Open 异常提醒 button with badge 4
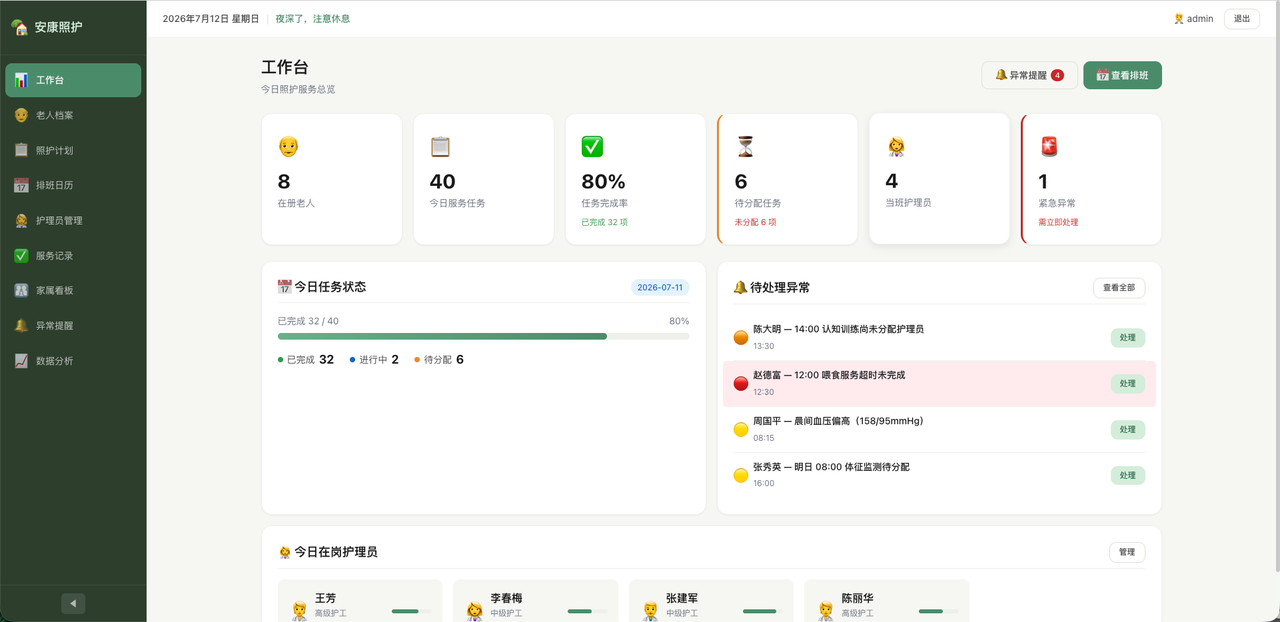This screenshot has height=622, width=1280. (1029, 75)
